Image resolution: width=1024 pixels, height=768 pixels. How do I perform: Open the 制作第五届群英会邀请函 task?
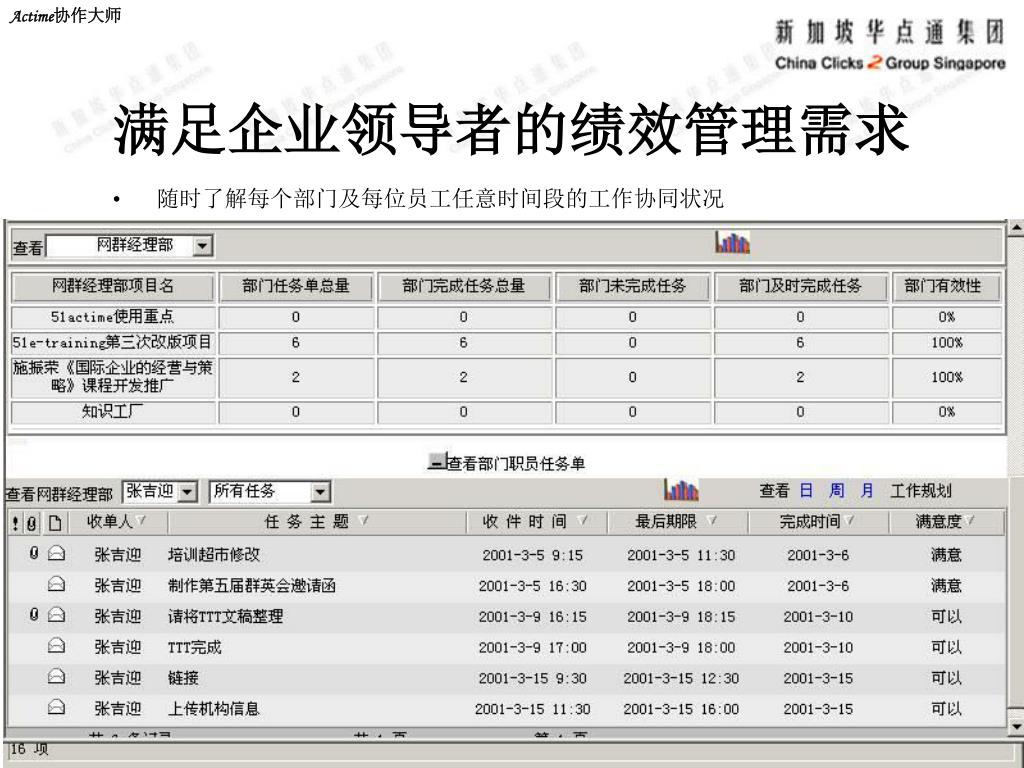click(x=251, y=586)
